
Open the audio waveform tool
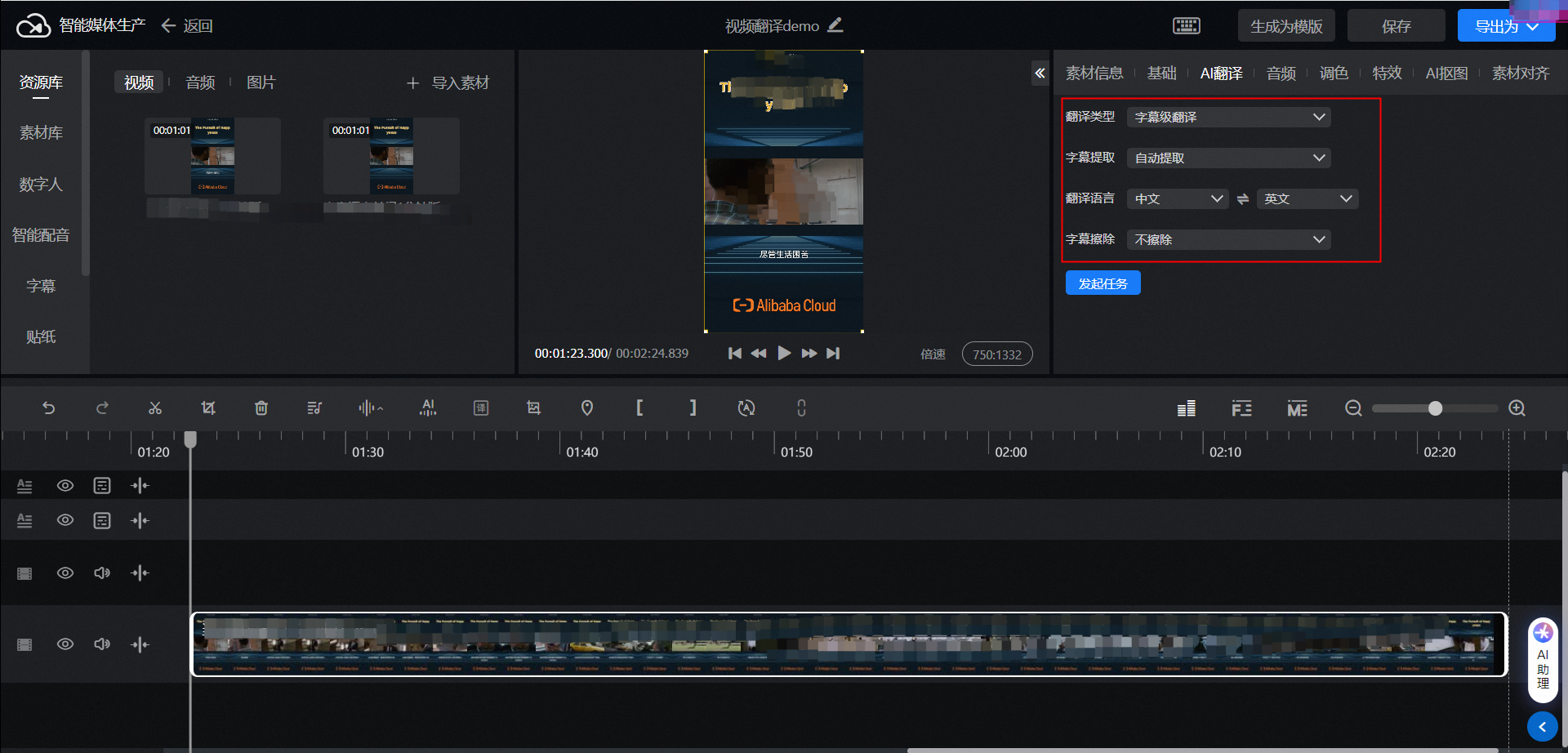pos(370,408)
